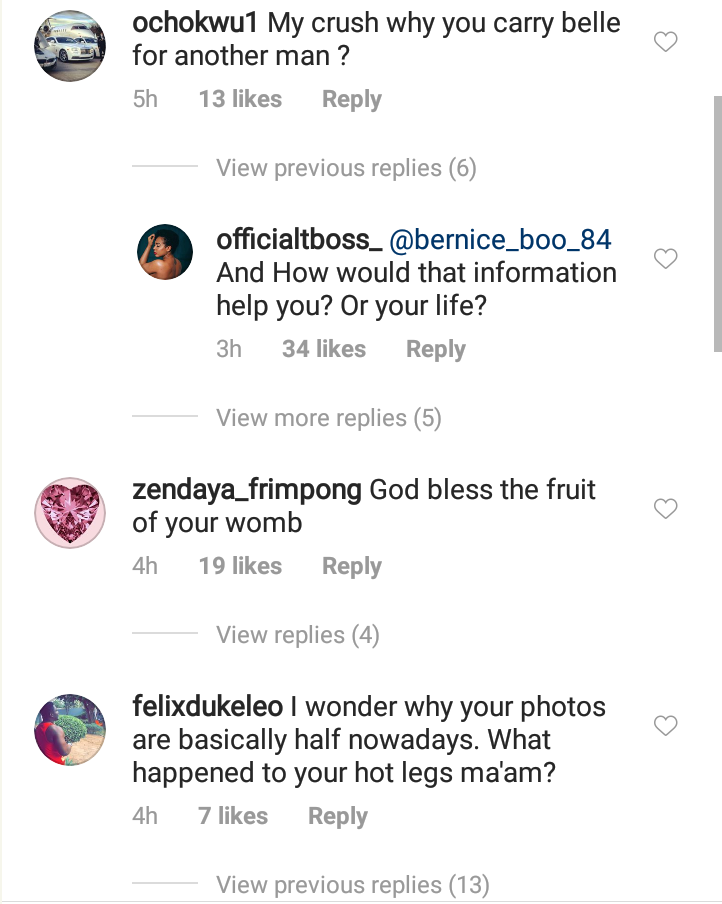Expand View previous replies (13)
Image resolution: width=722 pixels, height=904 pixels.
352,885
